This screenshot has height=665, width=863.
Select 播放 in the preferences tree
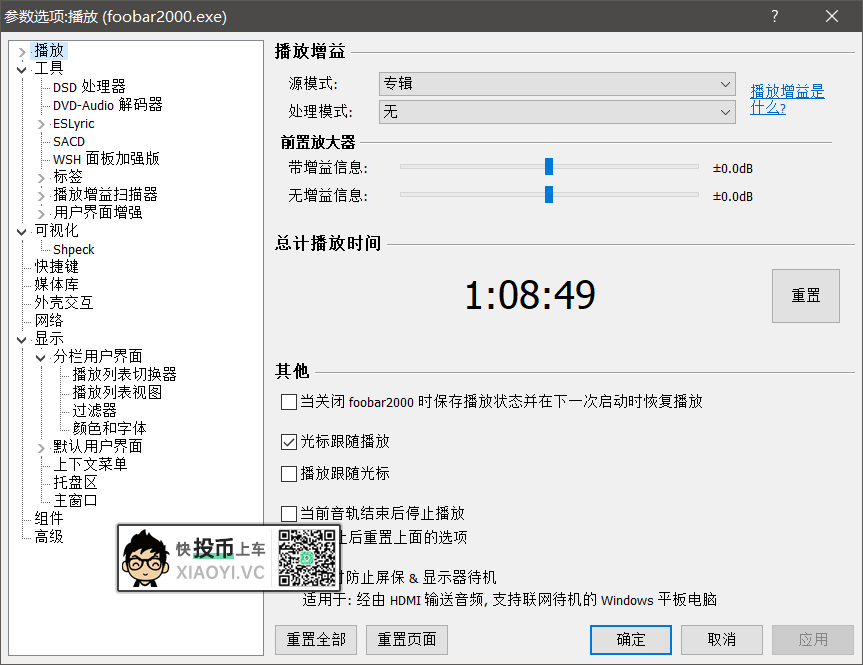[x=49, y=51]
